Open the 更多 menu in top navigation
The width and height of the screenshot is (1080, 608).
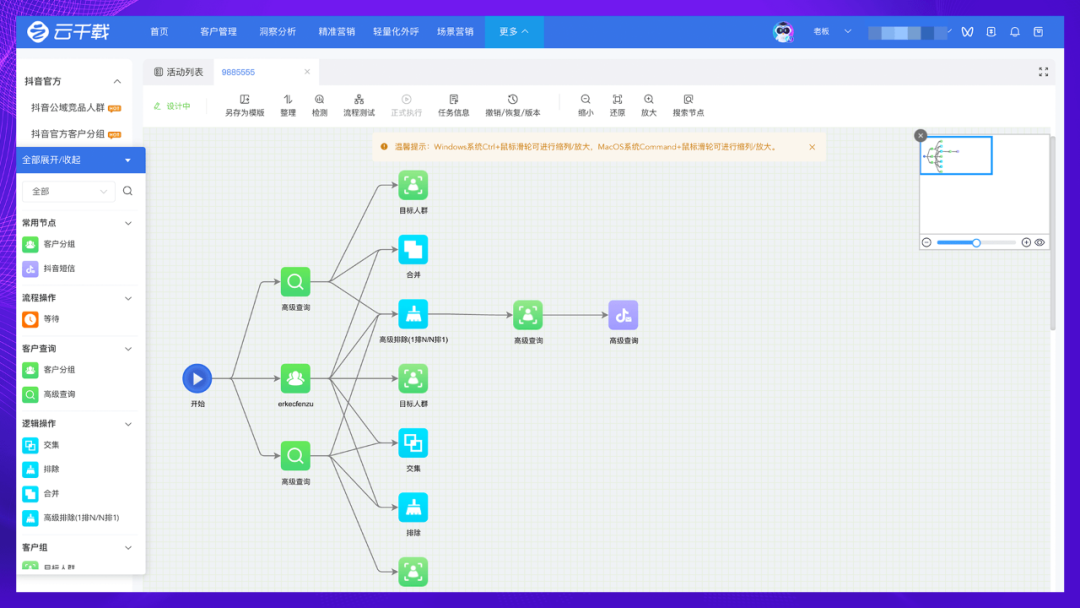(514, 32)
